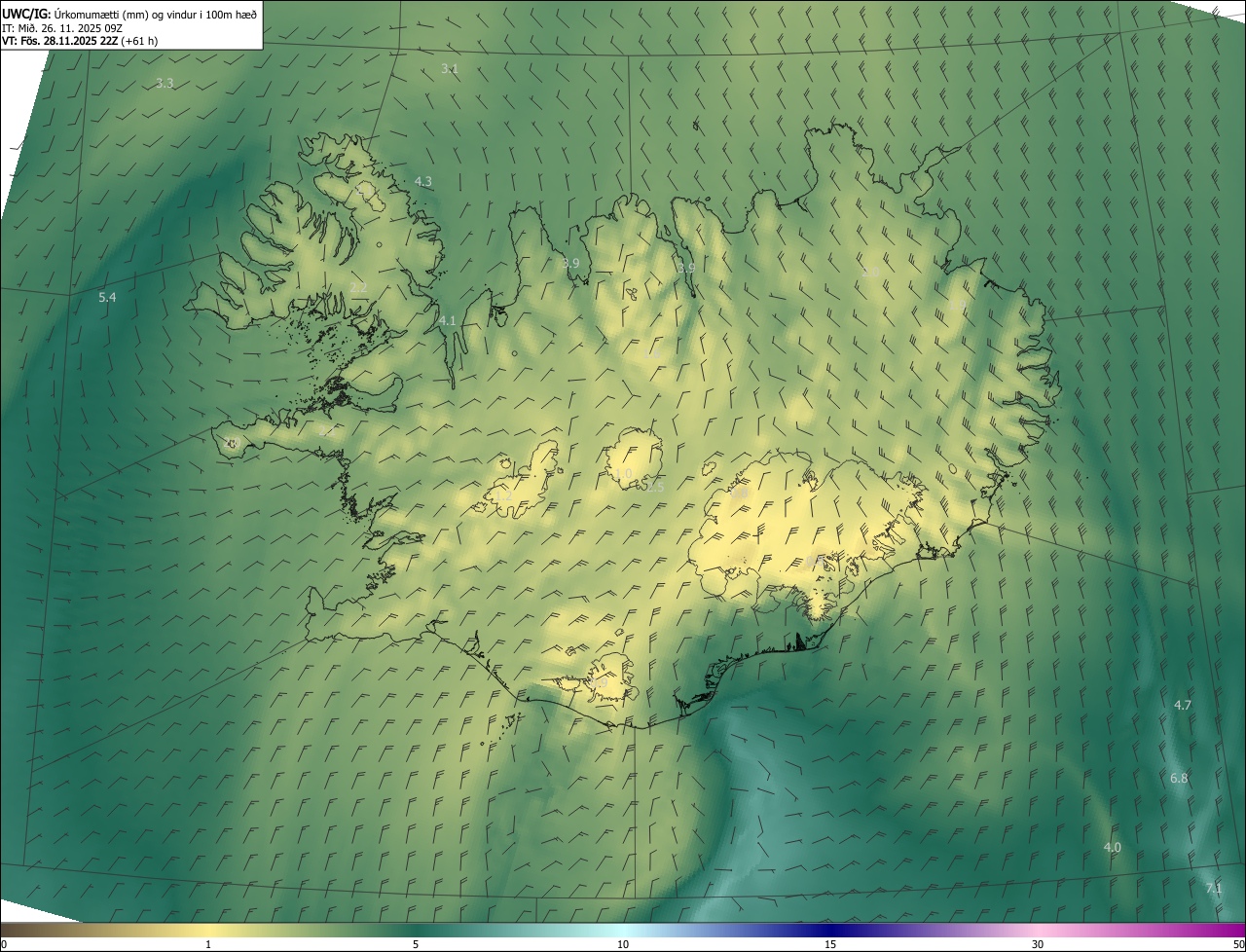This screenshot has width=1246, height=952.
Task: Click the 7.1 value label
Action: click(x=1214, y=889)
